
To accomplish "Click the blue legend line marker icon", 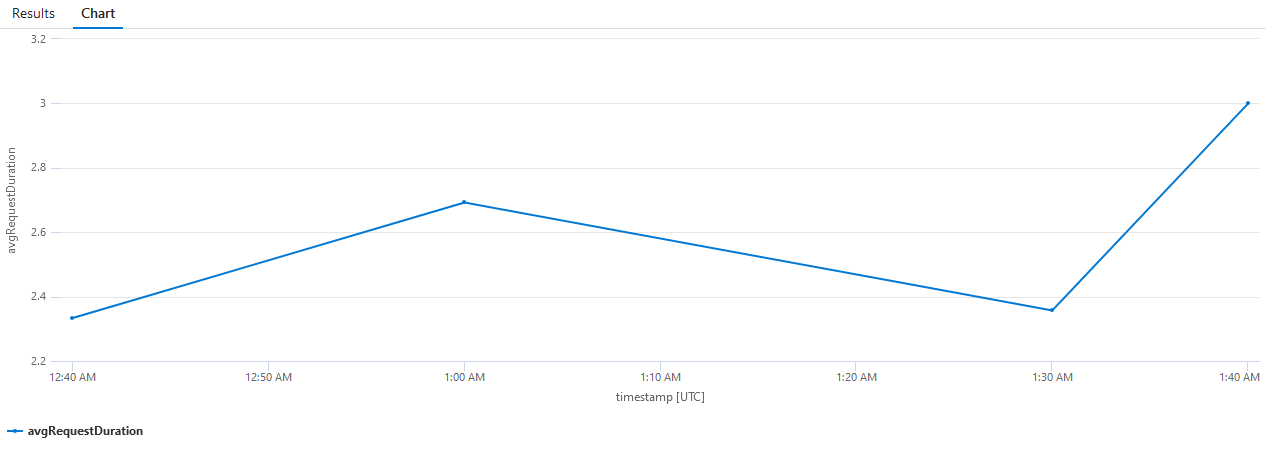I will [x=15, y=431].
